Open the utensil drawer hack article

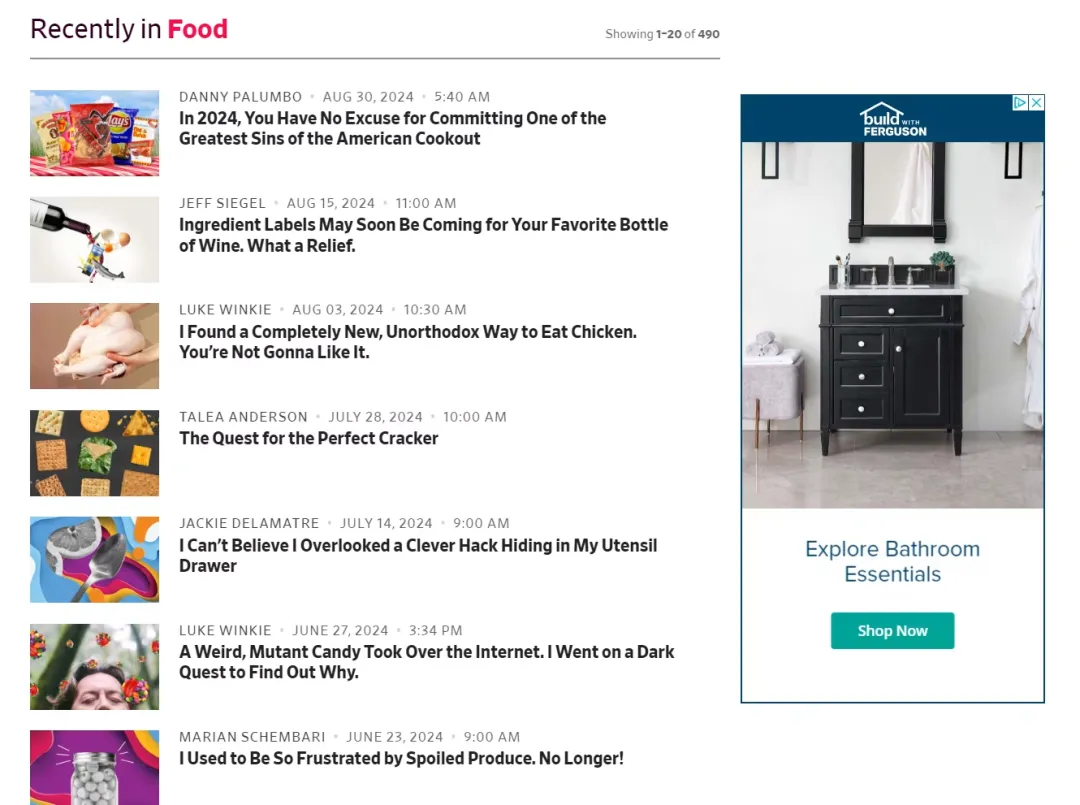[x=418, y=555]
